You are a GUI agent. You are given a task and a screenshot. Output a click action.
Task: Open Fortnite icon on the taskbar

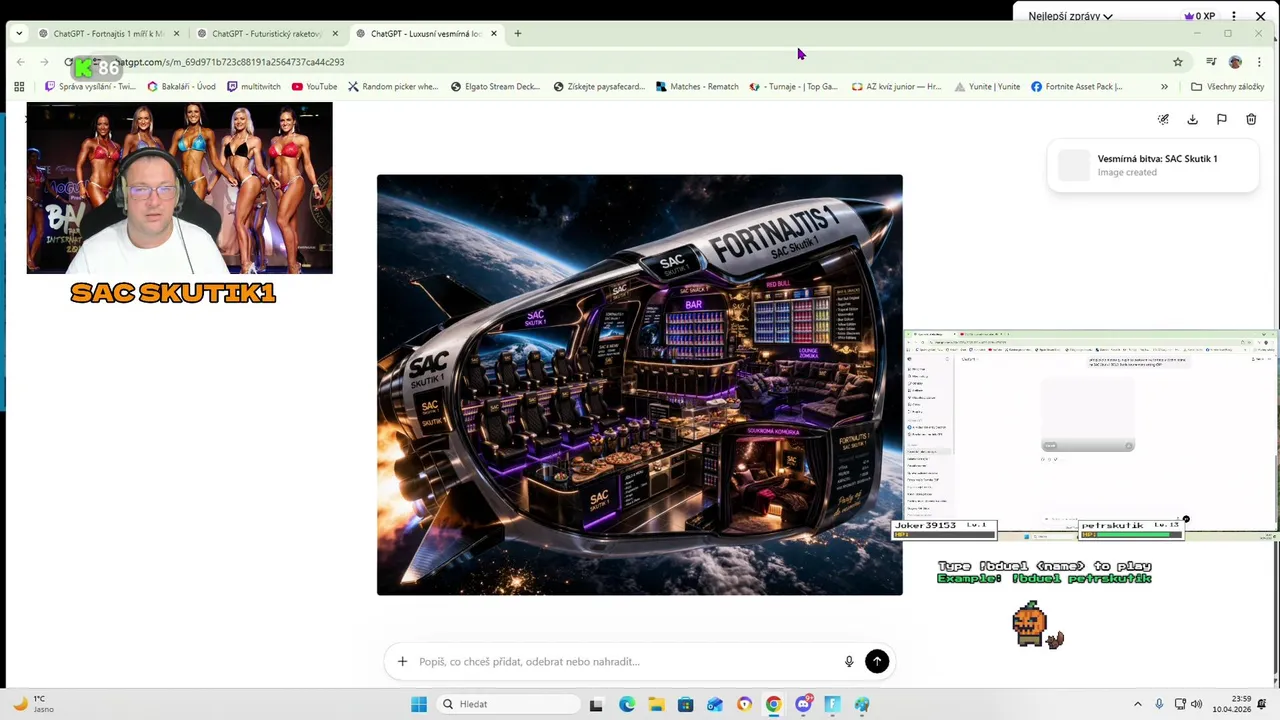pyautogui.click(x=832, y=704)
